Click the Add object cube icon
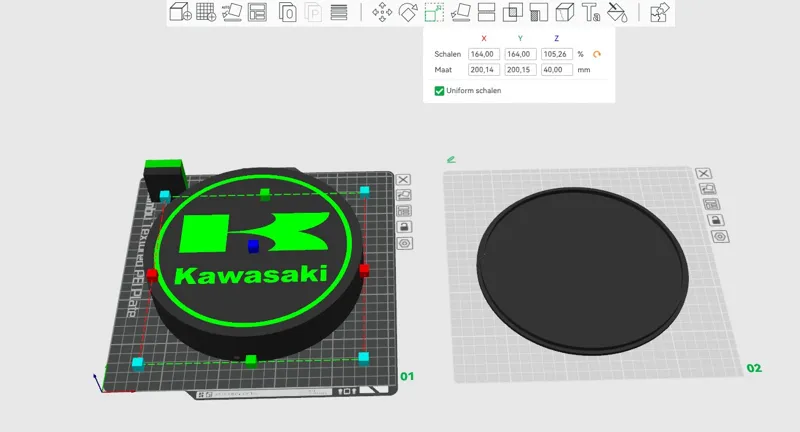The image size is (800, 432). point(180,12)
